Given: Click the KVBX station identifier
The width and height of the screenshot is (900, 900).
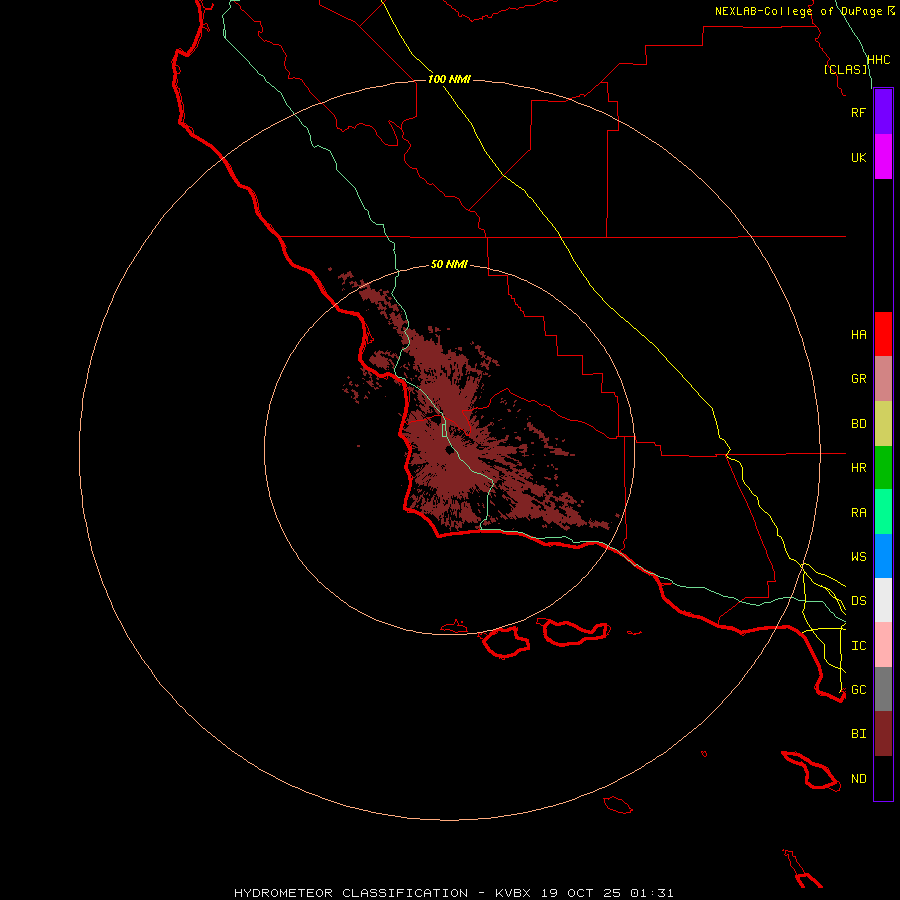Looking at the screenshot, I should [513, 893].
